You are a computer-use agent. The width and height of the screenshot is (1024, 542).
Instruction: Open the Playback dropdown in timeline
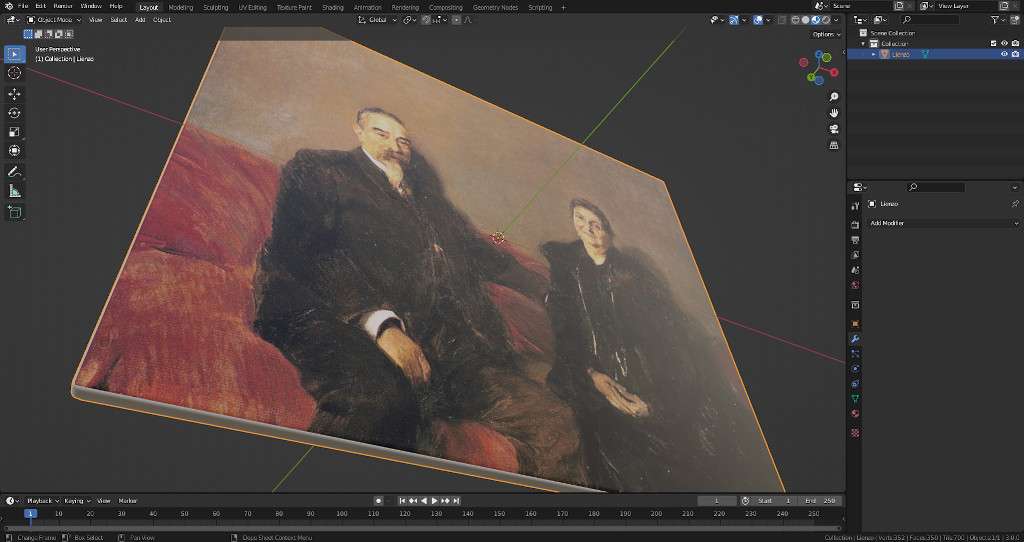click(43, 501)
